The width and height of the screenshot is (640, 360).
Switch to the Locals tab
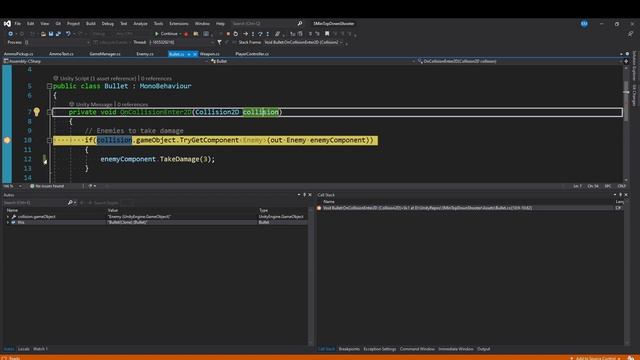coord(24,349)
